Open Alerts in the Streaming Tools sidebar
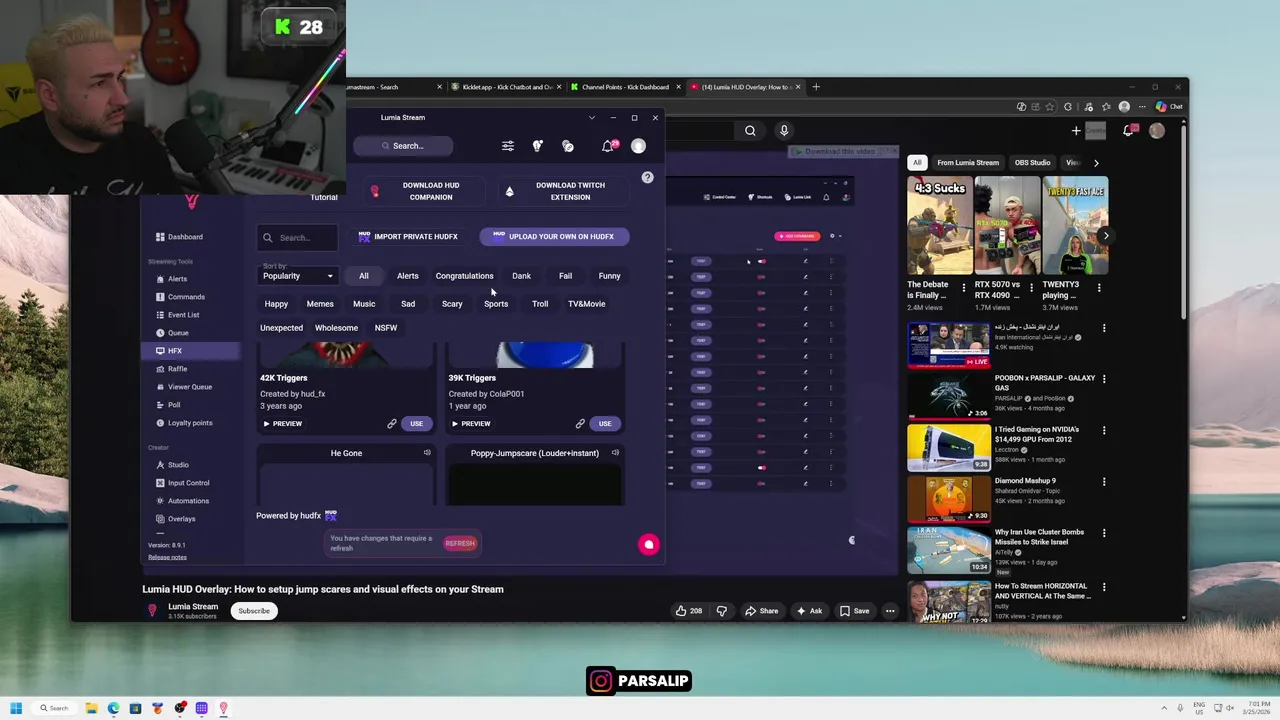Viewport: 1280px width, 720px height. pos(171,279)
